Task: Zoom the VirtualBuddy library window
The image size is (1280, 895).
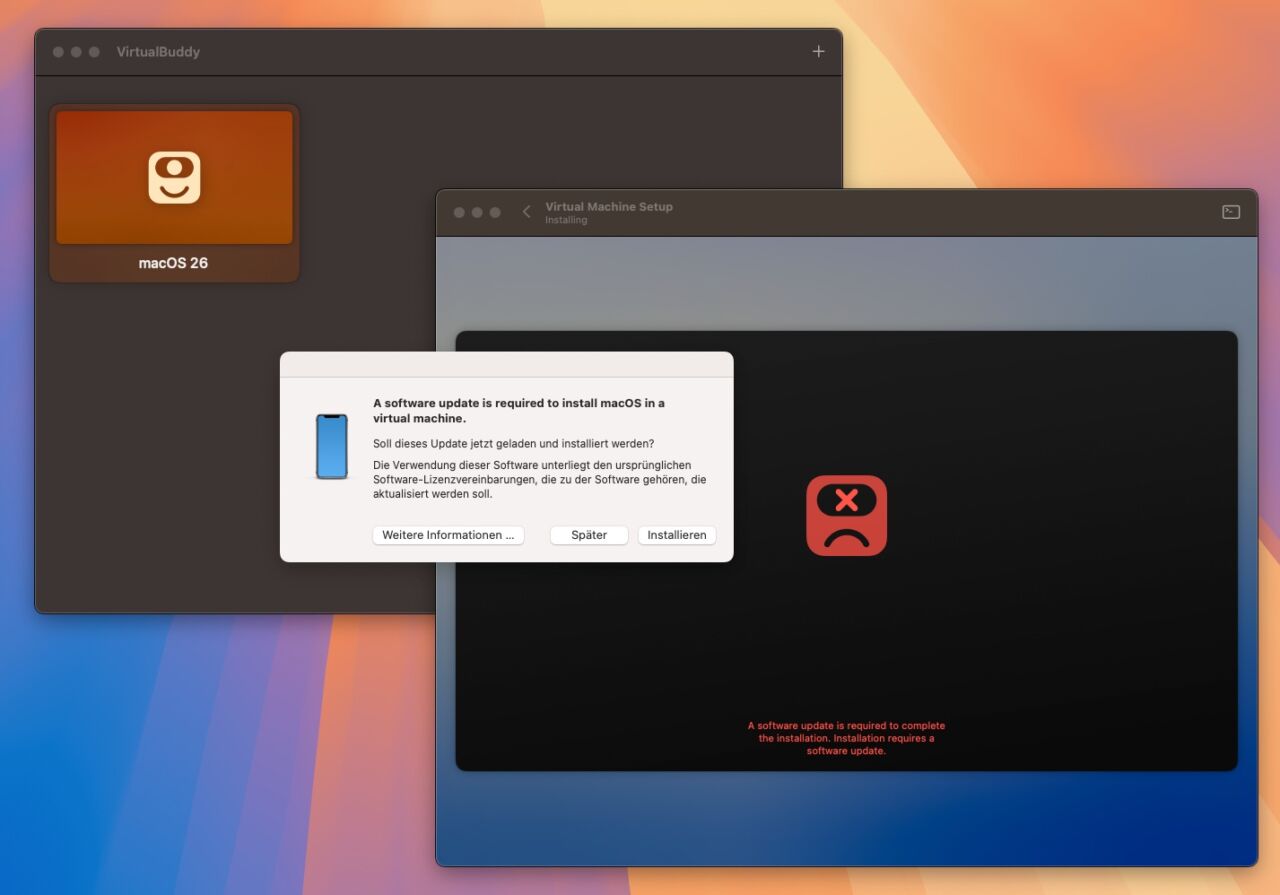Action: 94,52
